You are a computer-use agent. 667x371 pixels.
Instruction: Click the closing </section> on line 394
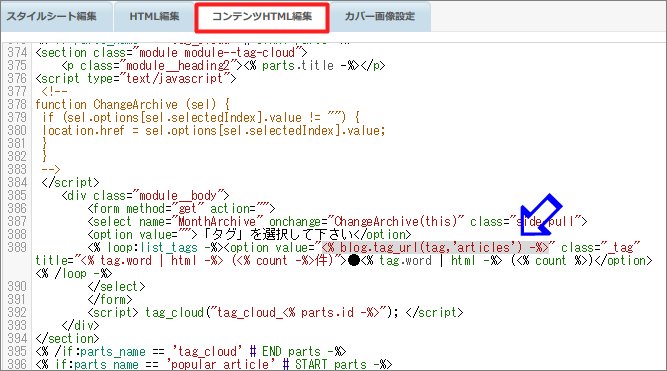coord(67,338)
